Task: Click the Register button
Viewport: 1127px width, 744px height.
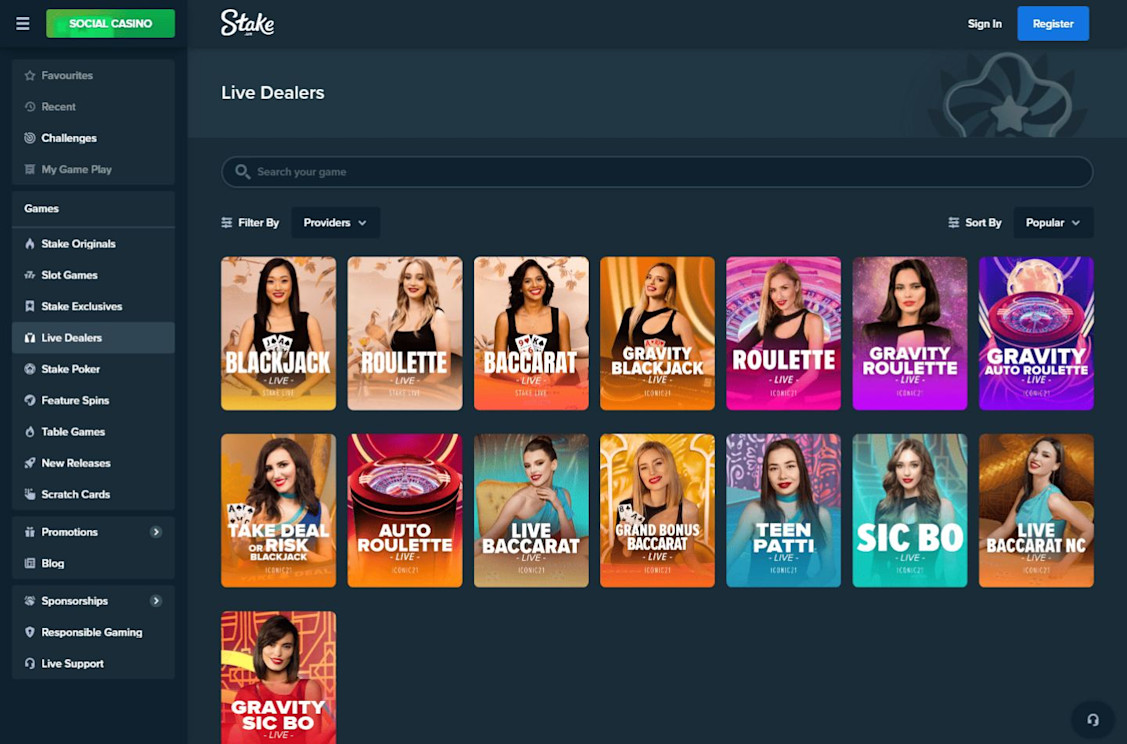Action: click(x=1053, y=24)
